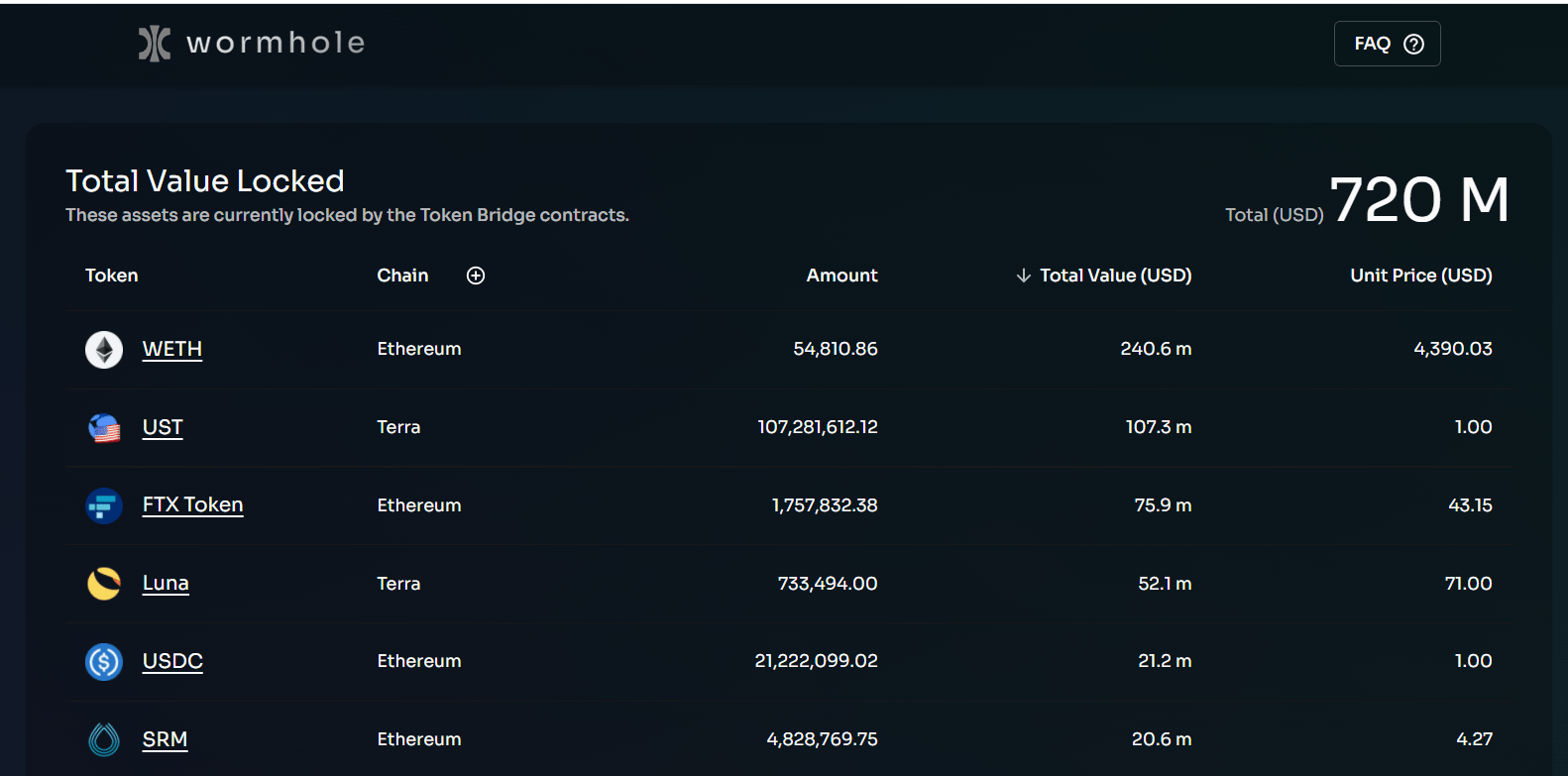1568x776 pixels.
Task: Click unit price 4.27
Action: pyautogui.click(x=1474, y=739)
